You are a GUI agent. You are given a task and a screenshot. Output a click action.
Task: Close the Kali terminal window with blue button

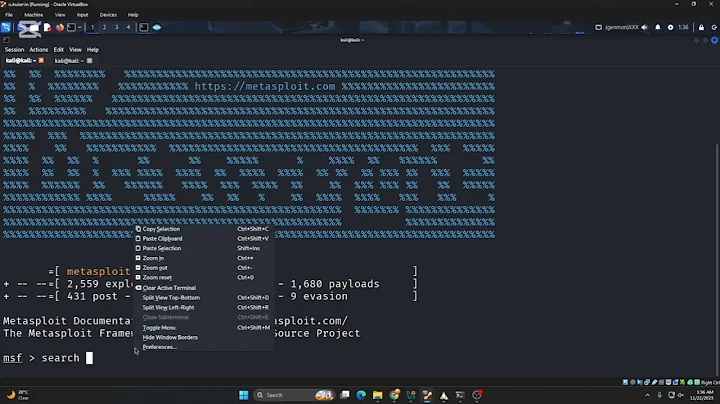point(714,40)
